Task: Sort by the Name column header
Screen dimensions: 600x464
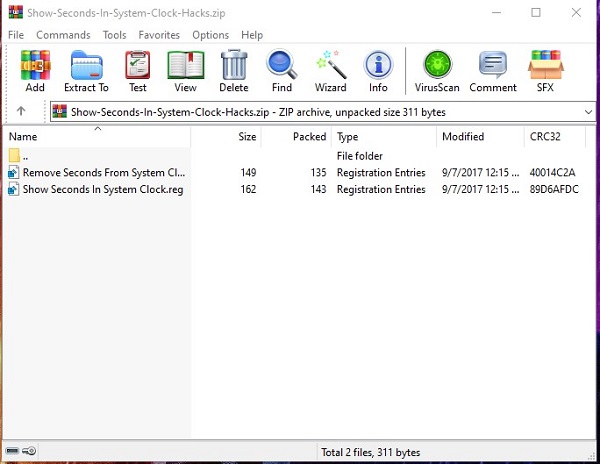Action: (x=97, y=137)
